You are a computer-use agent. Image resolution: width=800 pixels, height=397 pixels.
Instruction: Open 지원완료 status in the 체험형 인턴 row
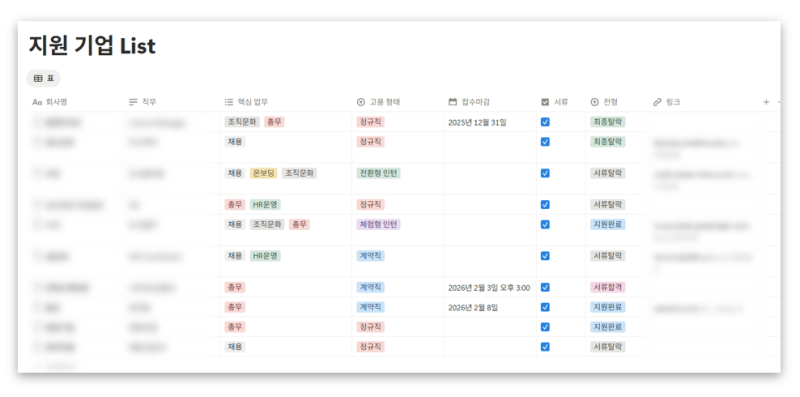[x=608, y=225]
